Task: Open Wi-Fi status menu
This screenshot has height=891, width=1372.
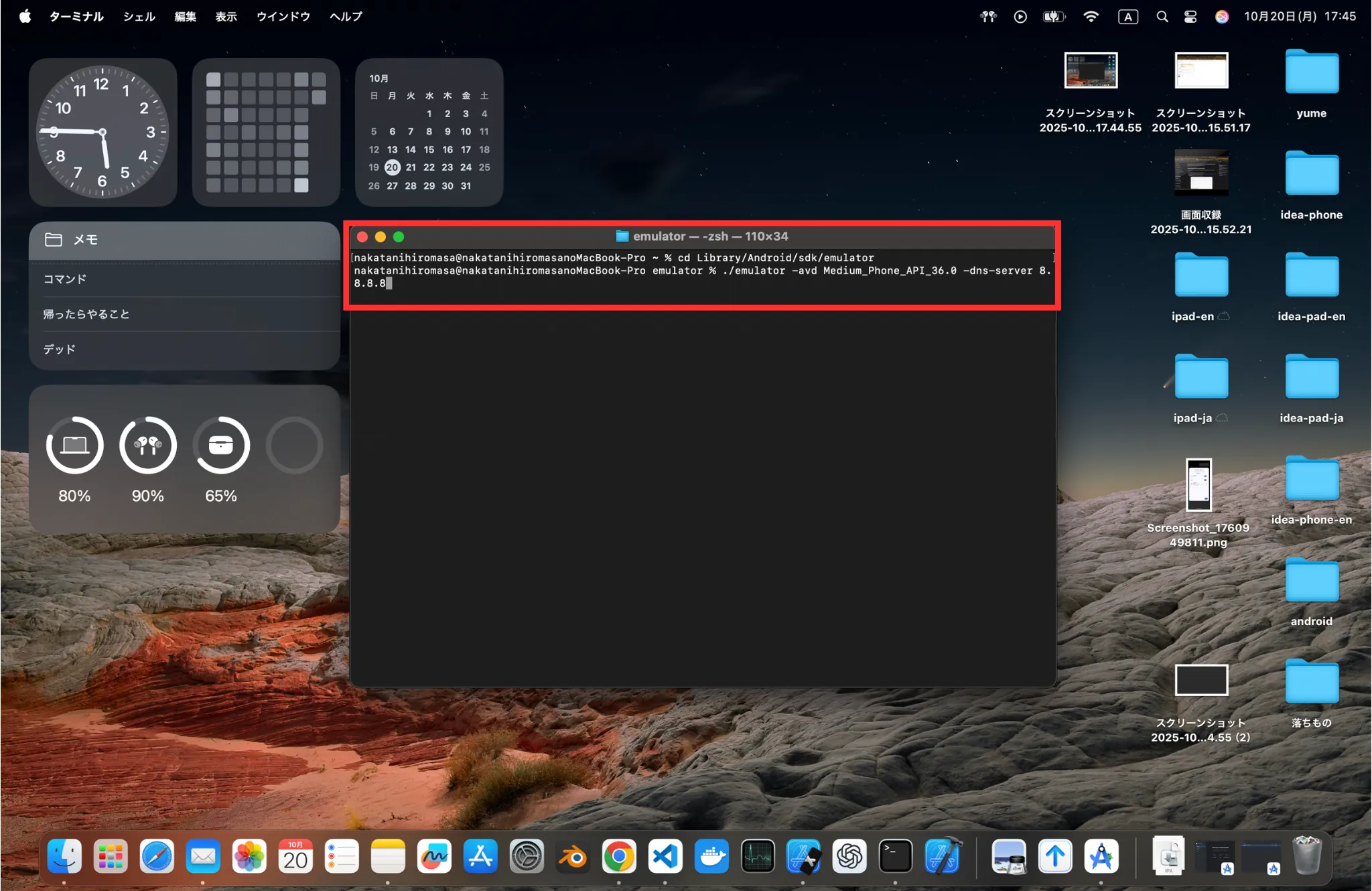Action: click(1091, 17)
